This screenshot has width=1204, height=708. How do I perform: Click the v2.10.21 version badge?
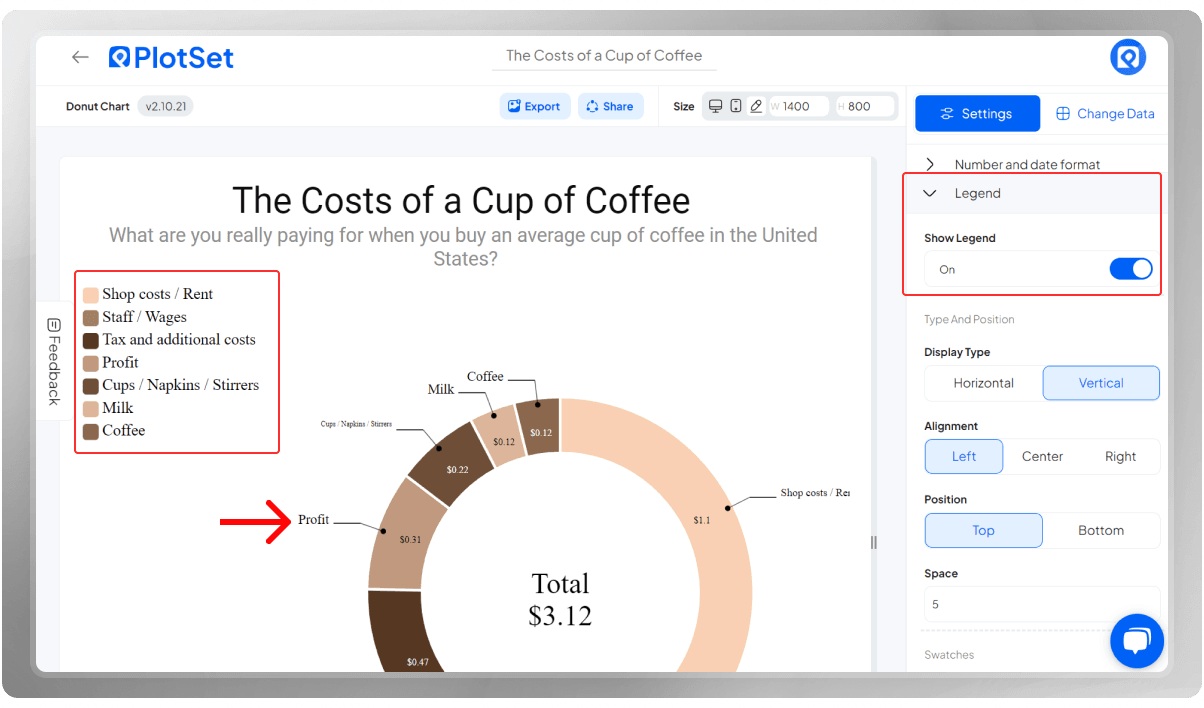[165, 106]
